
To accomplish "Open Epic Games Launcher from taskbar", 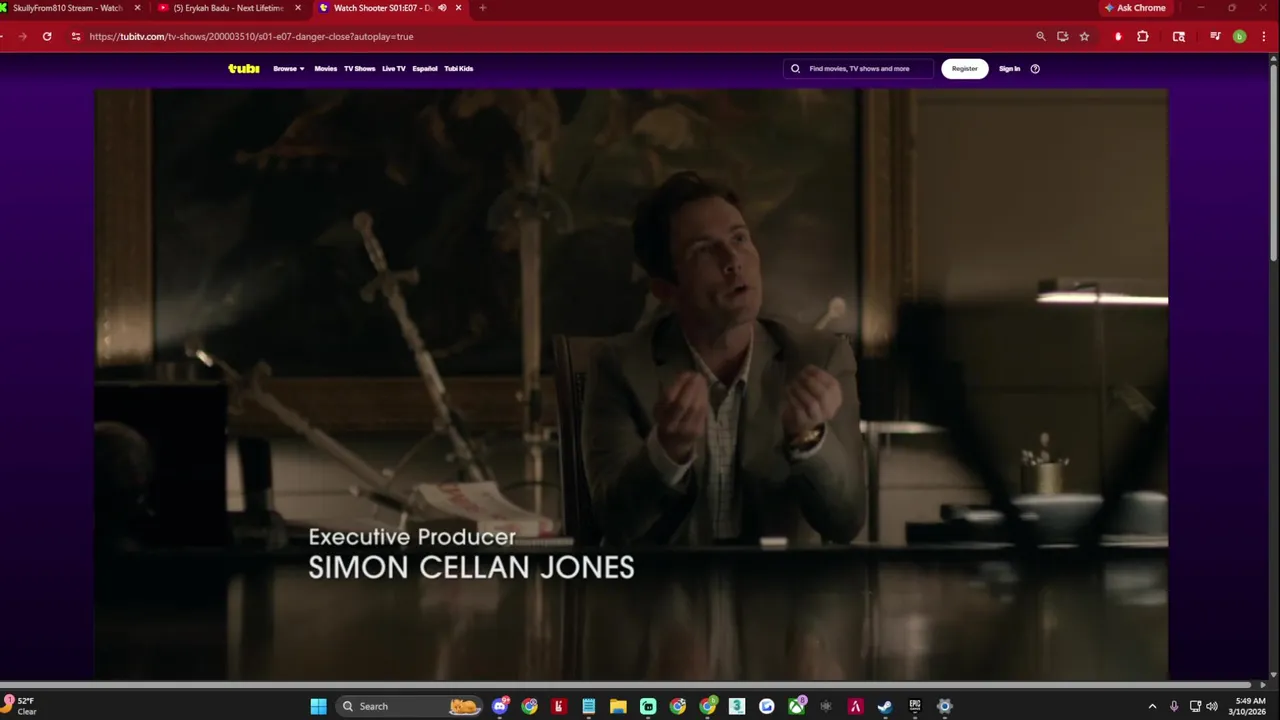I will point(915,706).
